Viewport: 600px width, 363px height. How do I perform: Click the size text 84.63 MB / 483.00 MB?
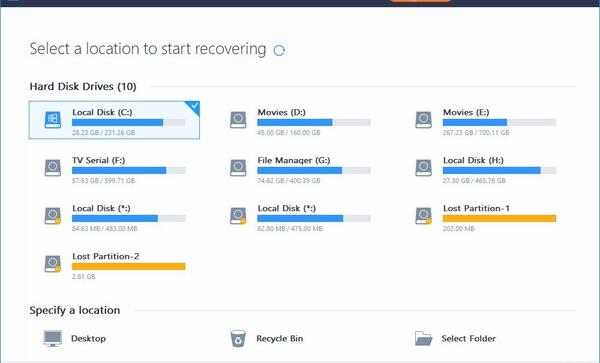104,229
